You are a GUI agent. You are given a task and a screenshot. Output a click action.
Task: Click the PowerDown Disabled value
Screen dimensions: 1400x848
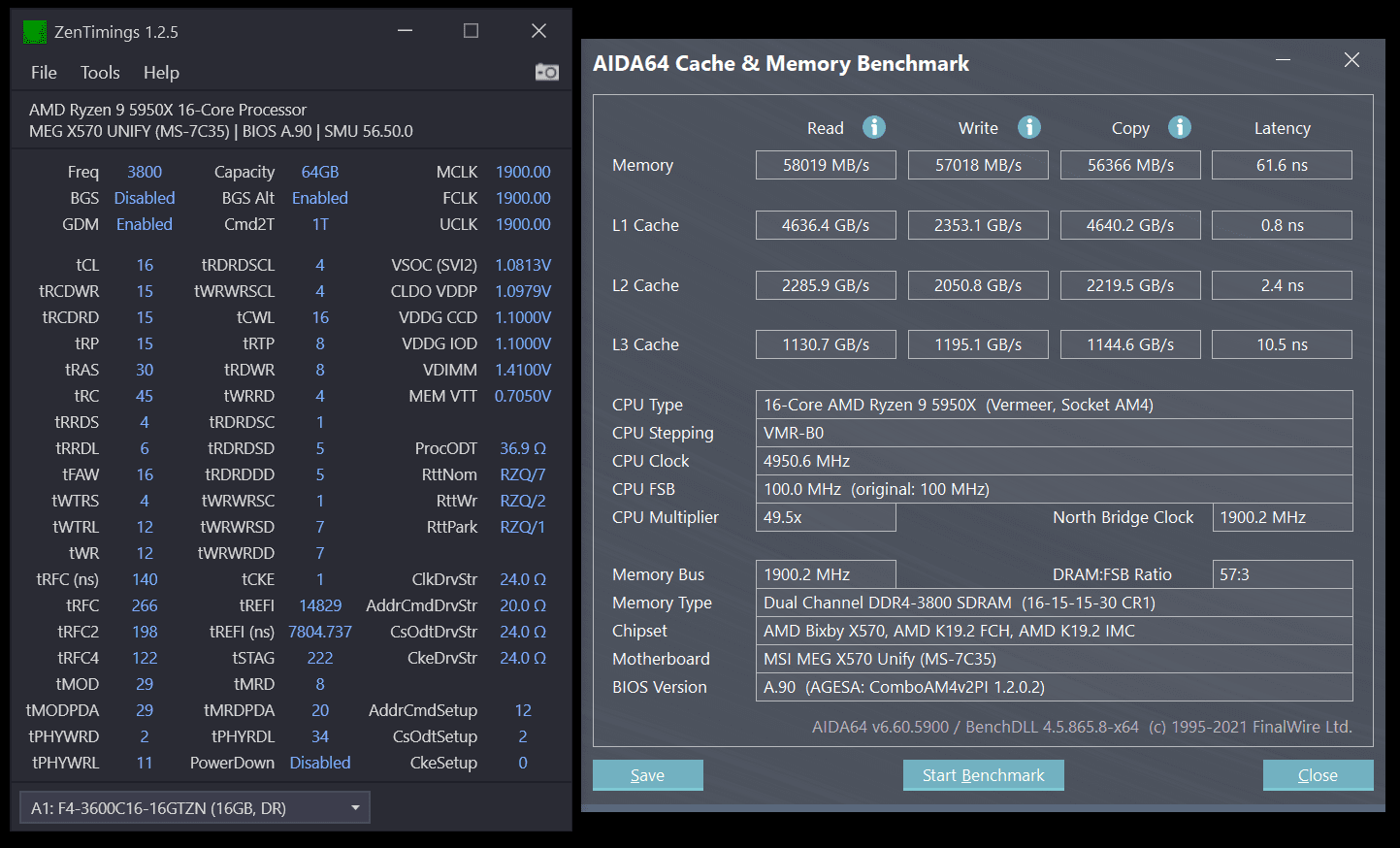320,763
